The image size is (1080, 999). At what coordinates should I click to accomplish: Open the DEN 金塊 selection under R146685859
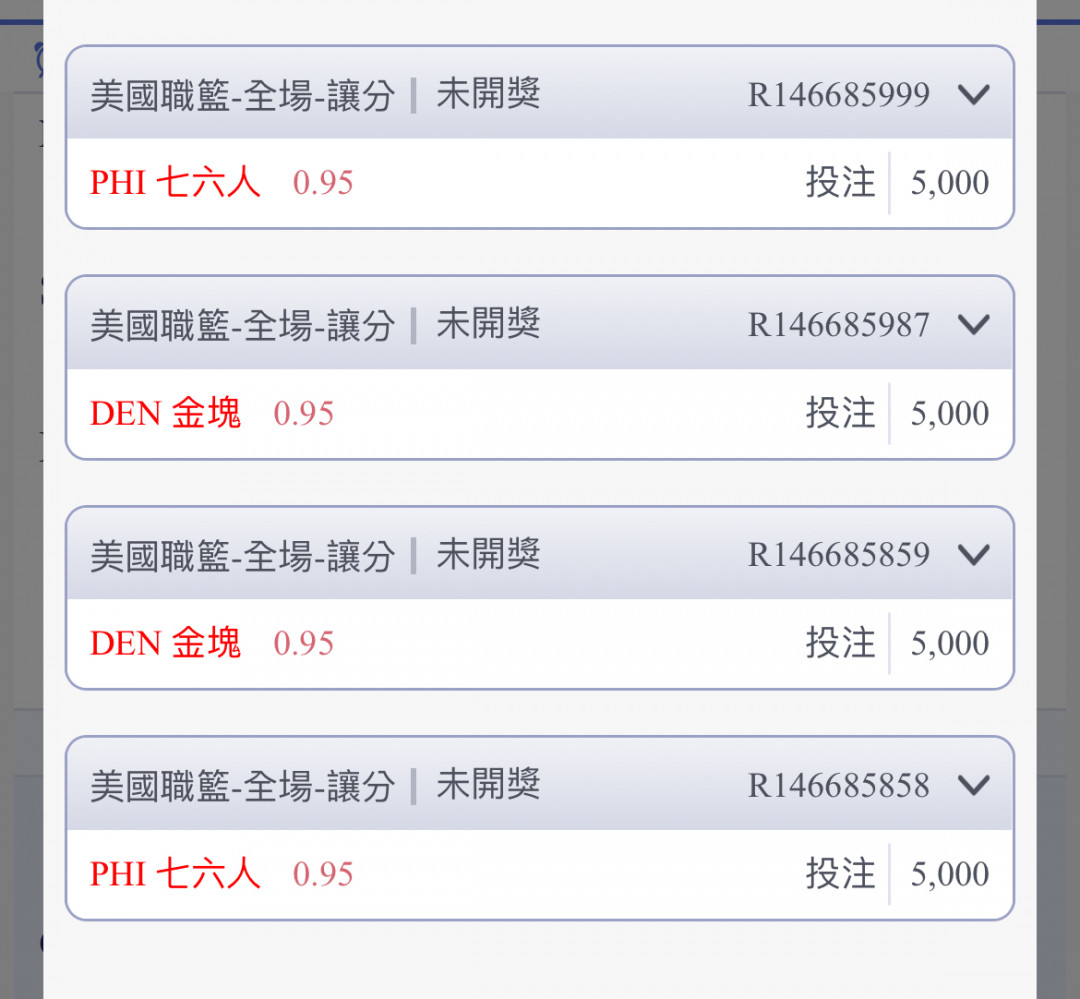coord(165,643)
